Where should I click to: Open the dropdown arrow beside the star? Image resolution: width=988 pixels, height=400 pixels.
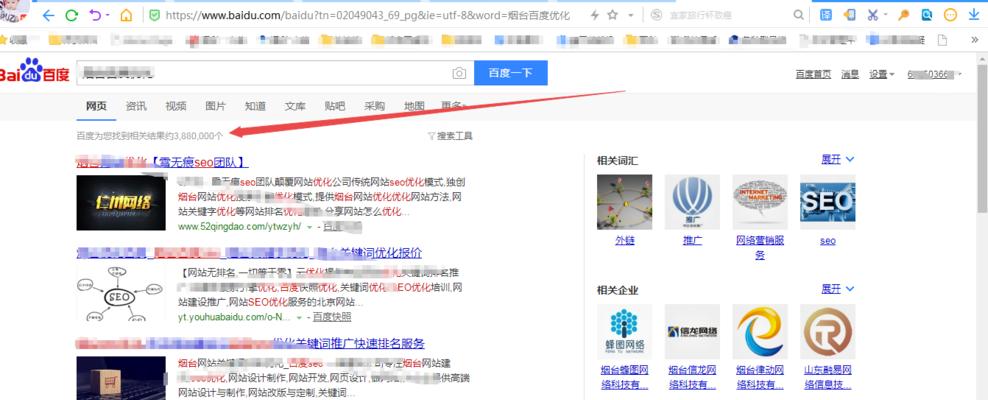(631, 15)
